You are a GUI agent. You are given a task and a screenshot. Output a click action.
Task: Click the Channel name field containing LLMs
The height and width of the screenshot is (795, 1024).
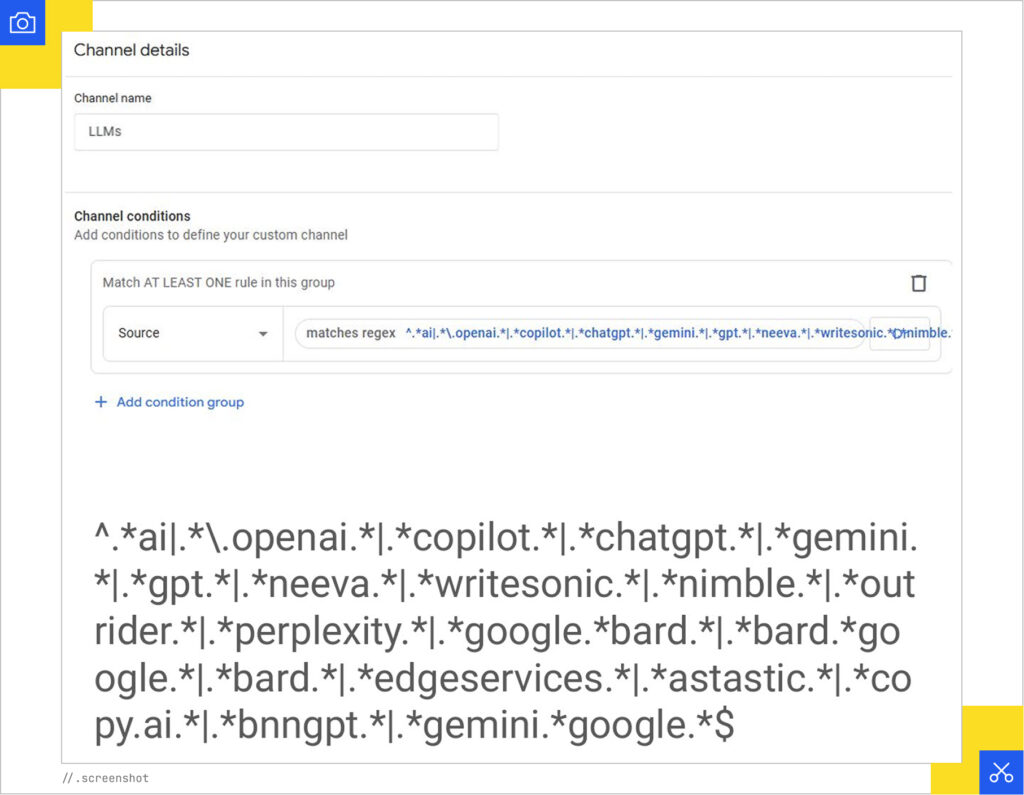(x=286, y=132)
